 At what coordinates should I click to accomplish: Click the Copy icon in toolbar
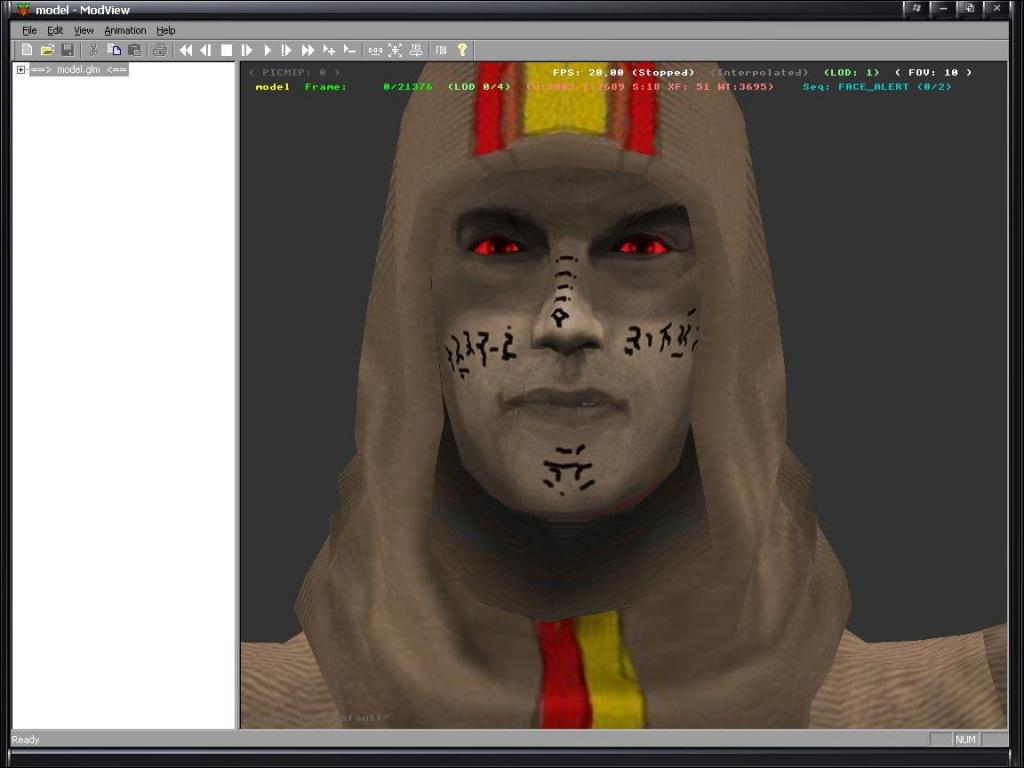click(x=114, y=50)
